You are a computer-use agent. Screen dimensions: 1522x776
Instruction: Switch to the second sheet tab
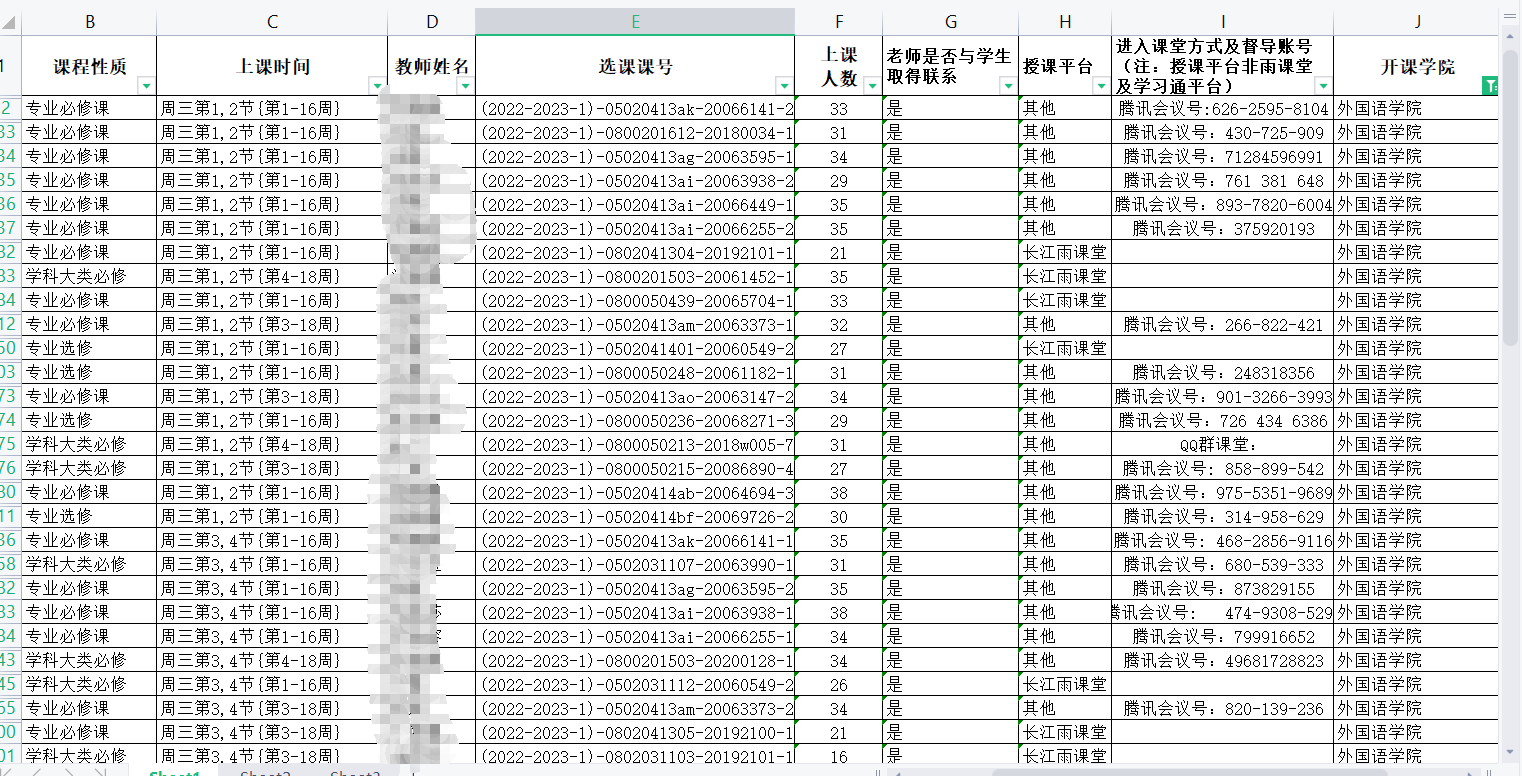point(265,774)
